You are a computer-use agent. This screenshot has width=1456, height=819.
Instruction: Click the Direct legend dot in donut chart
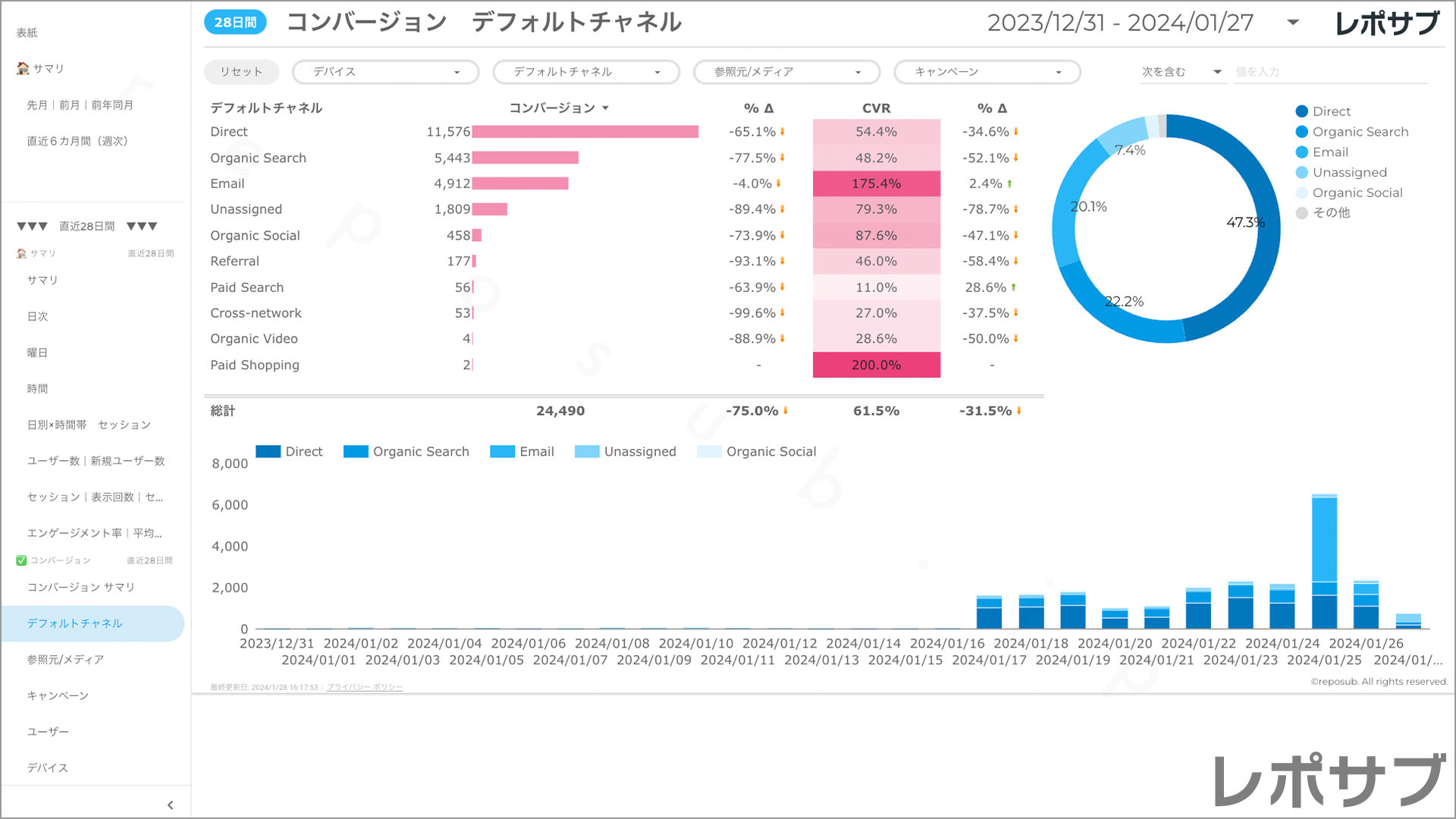[x=1302, y=111]
